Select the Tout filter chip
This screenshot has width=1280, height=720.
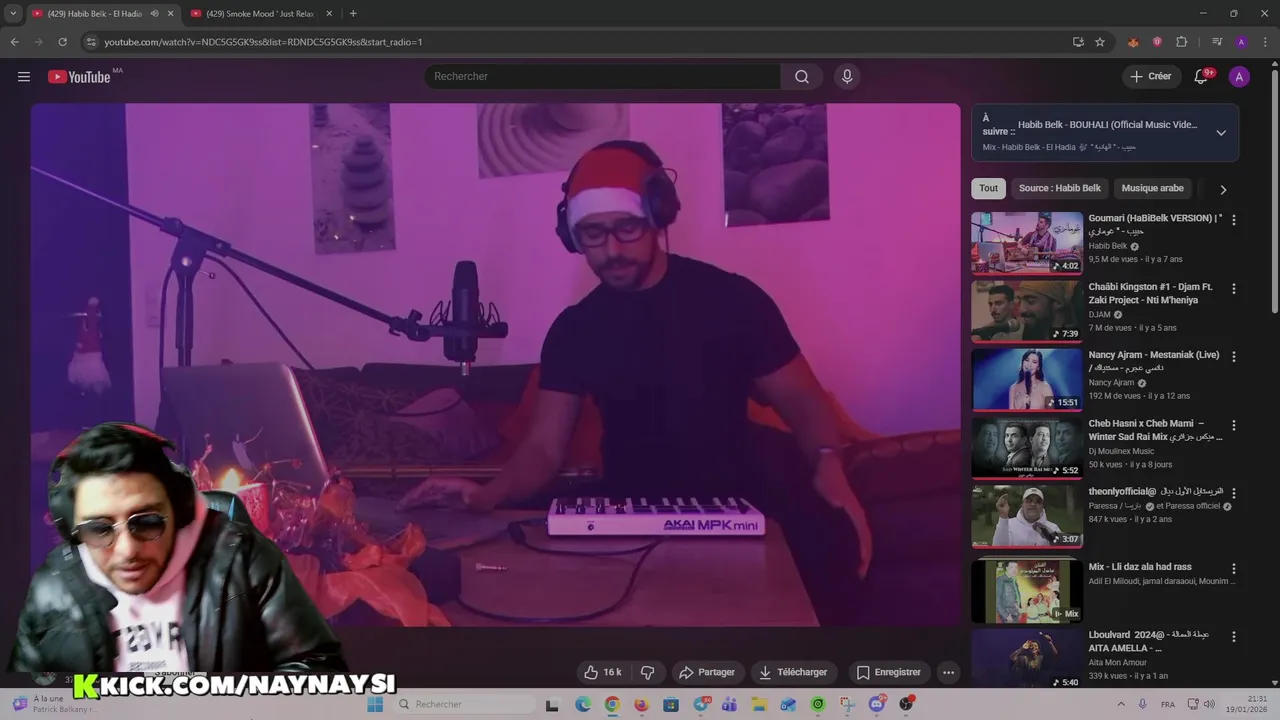tap(988, 188)
